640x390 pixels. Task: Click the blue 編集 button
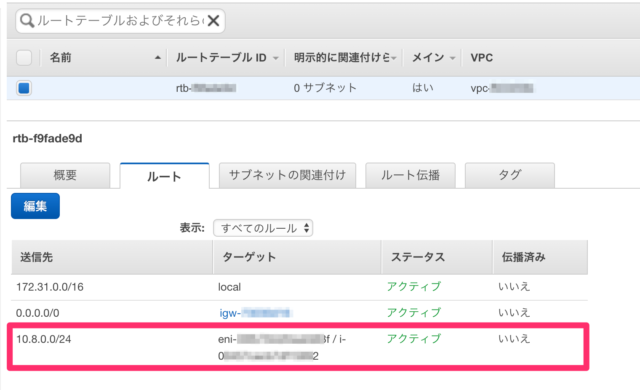pyautogui.click(x=36, y=206)
